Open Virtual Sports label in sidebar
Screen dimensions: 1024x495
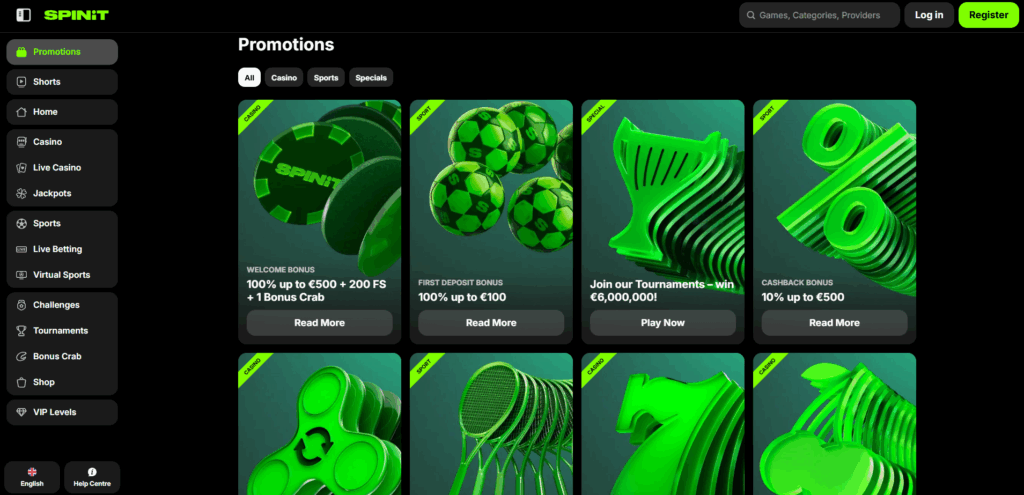[x=62, y=276]
